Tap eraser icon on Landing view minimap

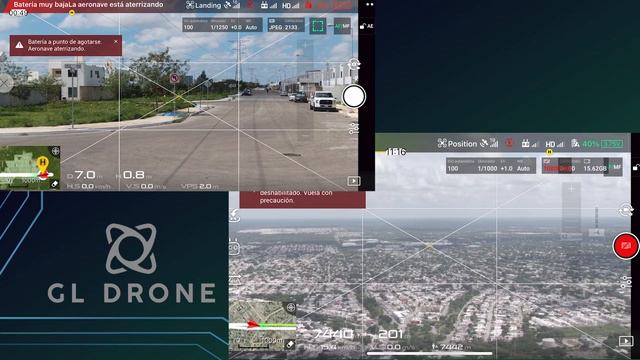55,184
